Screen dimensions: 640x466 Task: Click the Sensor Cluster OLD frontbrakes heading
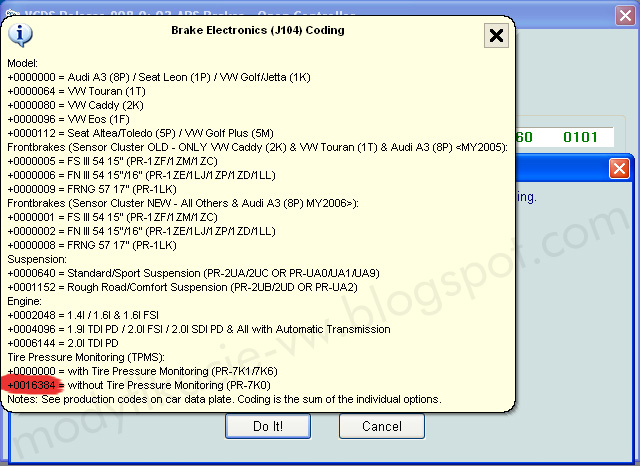258,147
